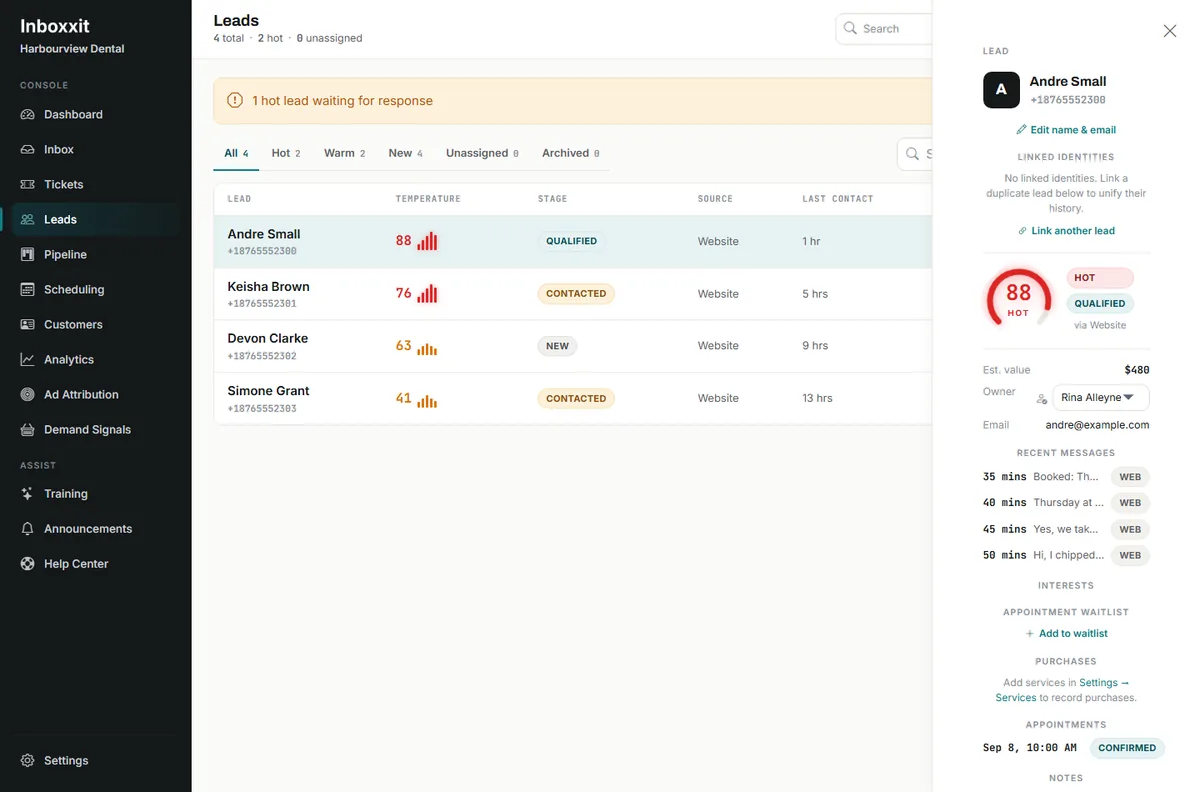
Task: Click the hot lead waiting banner
Action: click(x=573, y=101)
